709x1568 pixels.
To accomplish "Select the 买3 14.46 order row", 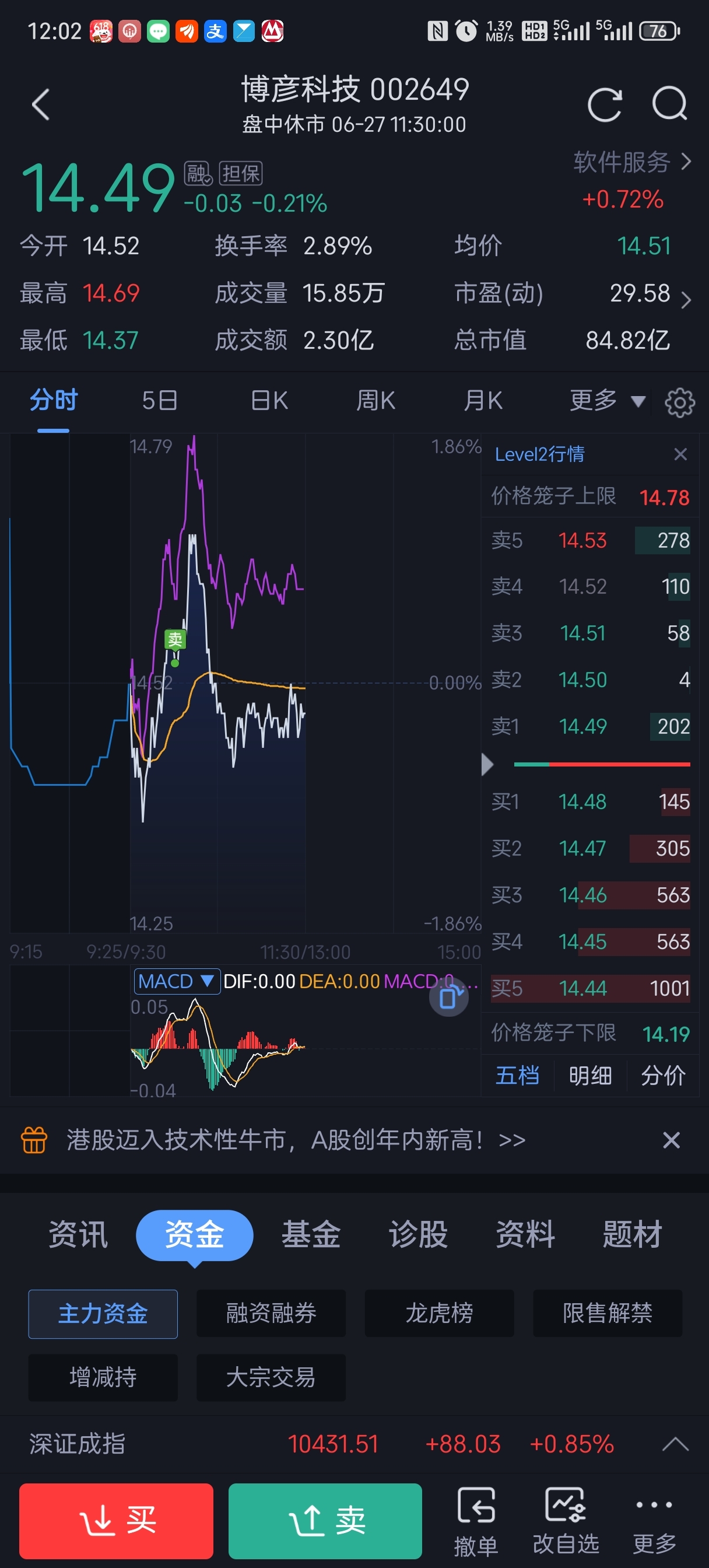I will pyautogui.click(x=590, y=895).
